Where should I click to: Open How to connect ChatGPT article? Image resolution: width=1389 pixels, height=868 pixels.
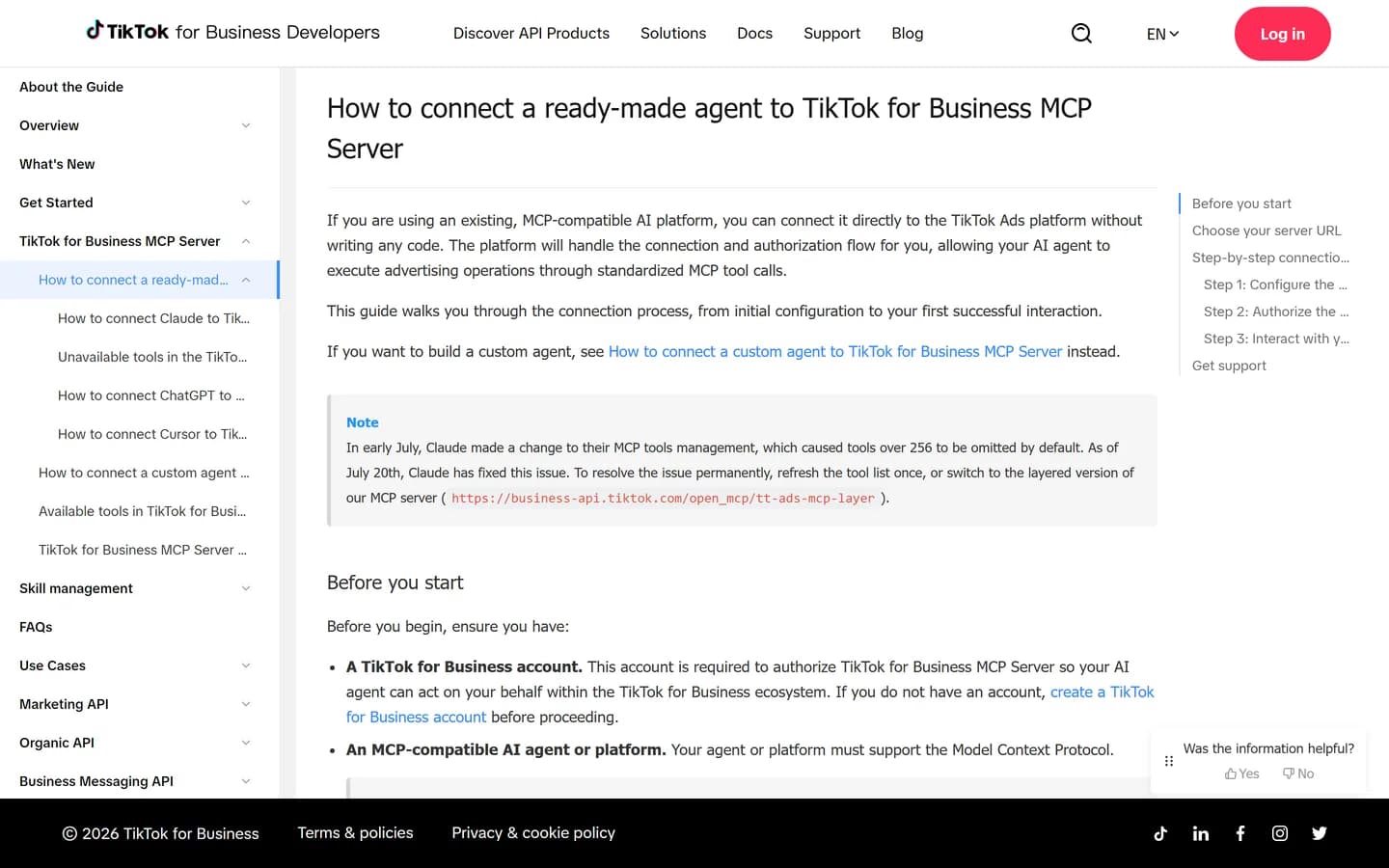pyautogui.click(x=151, y=395)
